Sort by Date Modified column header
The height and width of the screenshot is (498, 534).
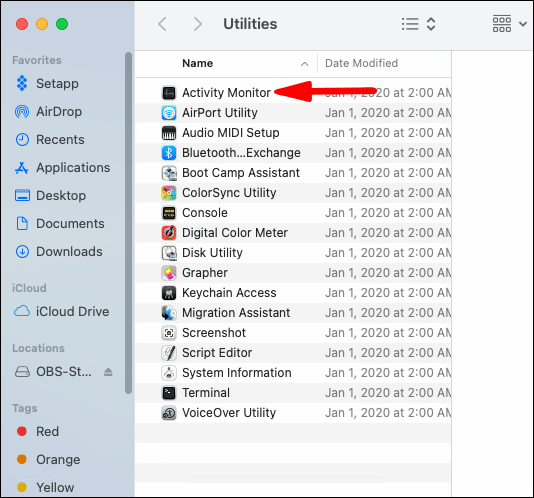click(361, 63)
